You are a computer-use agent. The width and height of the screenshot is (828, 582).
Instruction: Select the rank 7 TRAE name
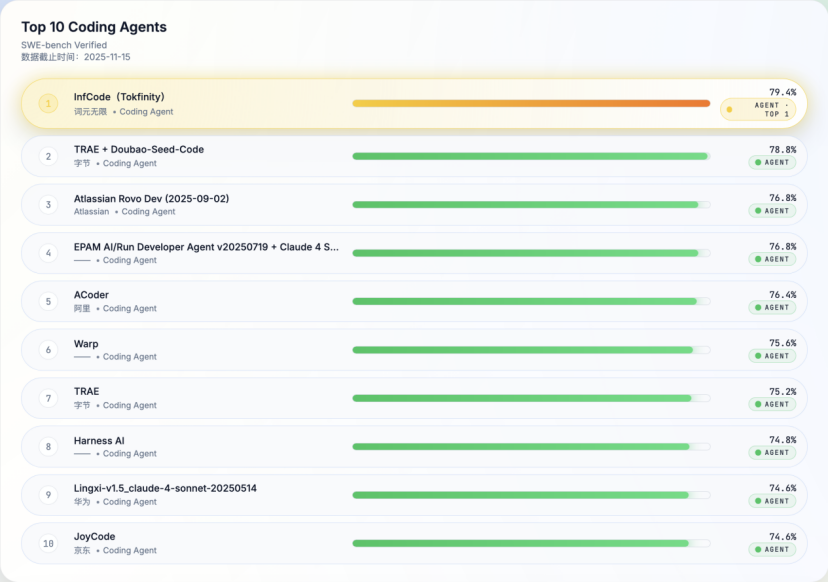[87, 391]
